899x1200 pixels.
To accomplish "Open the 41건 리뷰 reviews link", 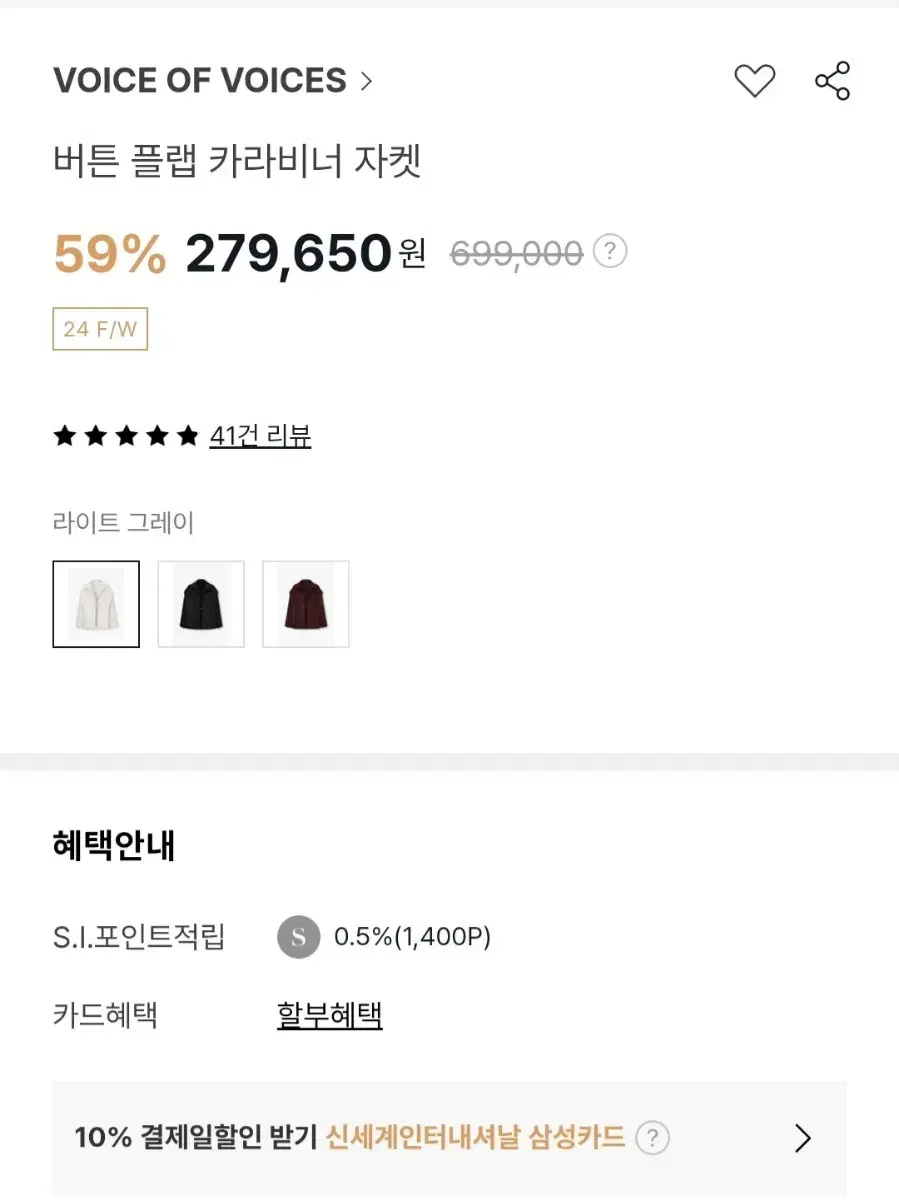I will click(x=260, y=436).
